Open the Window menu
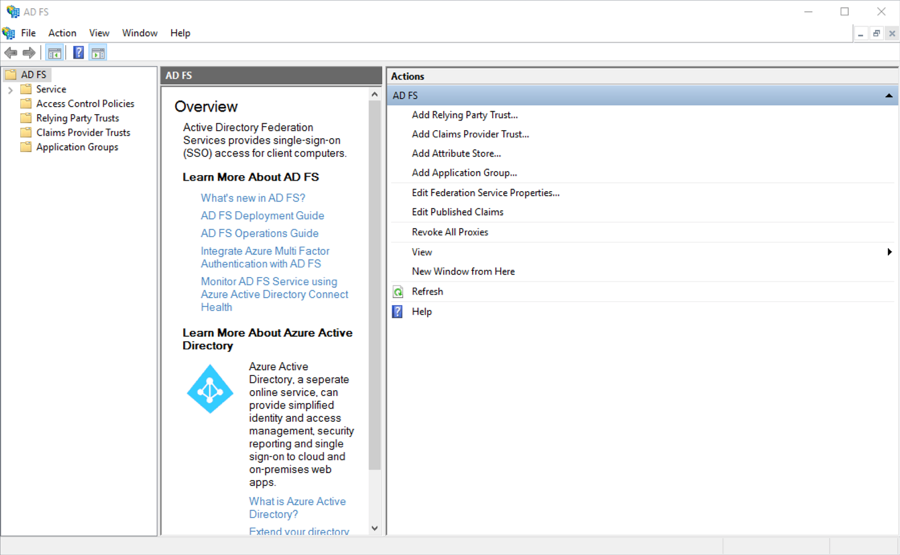This screenshot has height=555, width=900. [139, 33]
